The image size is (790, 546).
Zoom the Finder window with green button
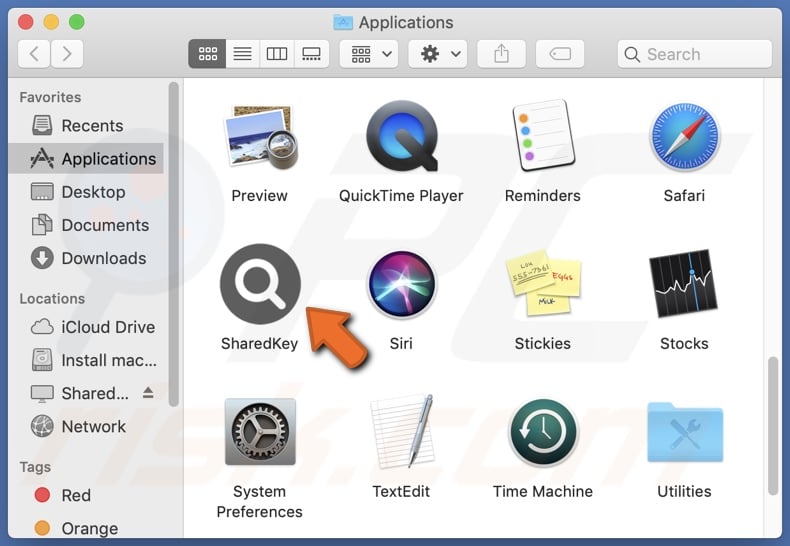click(x=77, y=22)
